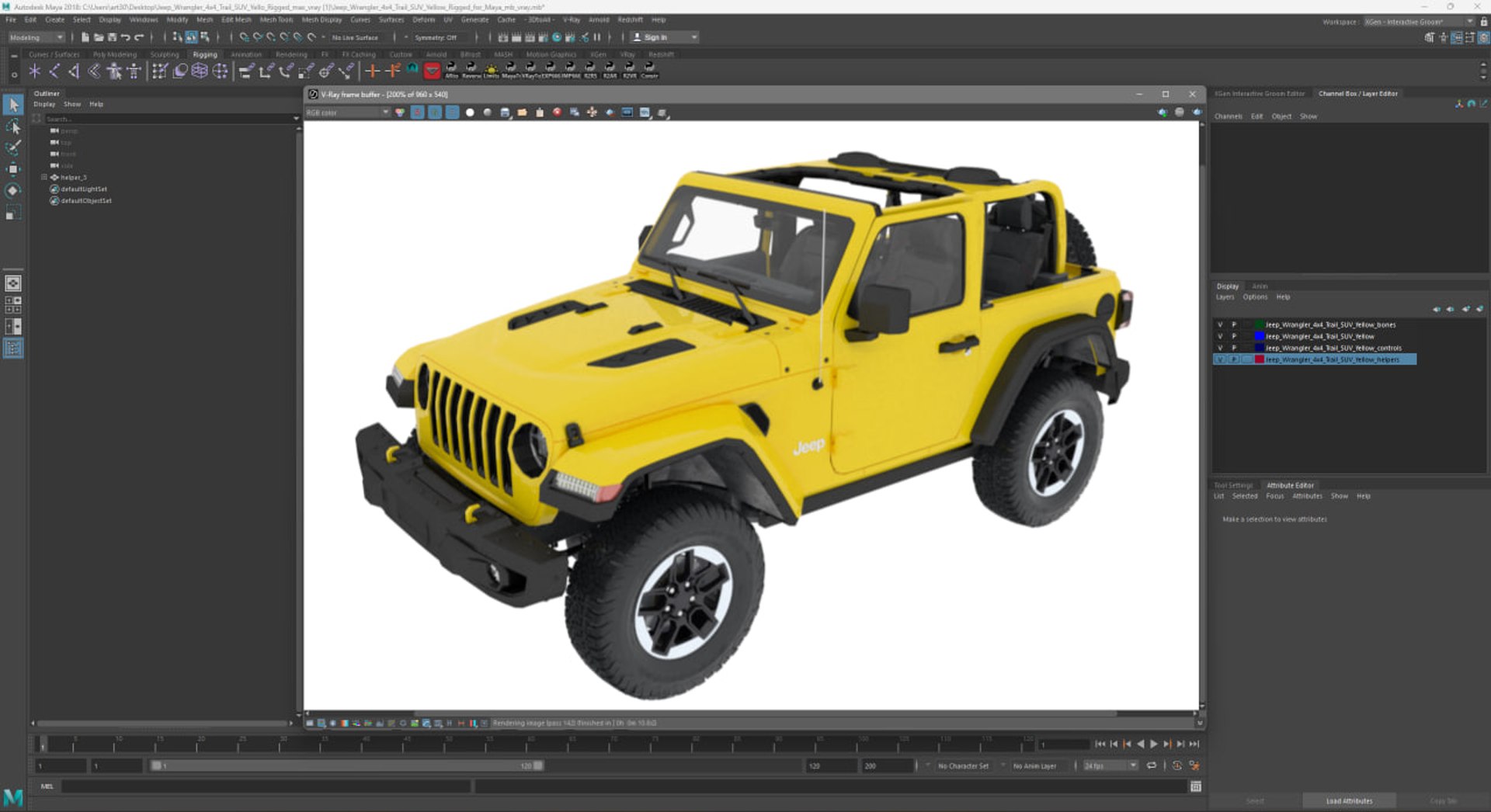Click red stop render icon in frame buffer
The height and width of the screenshot is (812, 1491).
click(557, 113)
